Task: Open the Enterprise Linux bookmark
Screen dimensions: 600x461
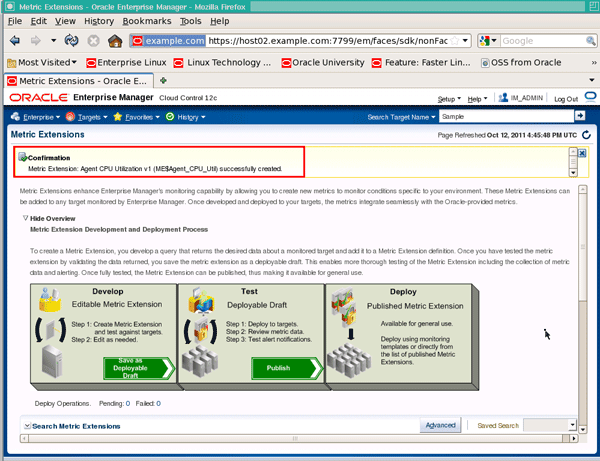Action: [x=126, y=62]
